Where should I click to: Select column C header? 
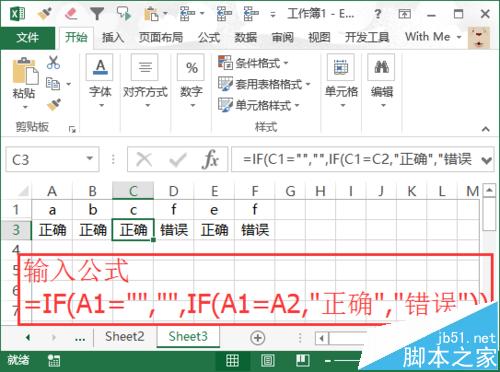pyautogui.click(x=133, y=191)
